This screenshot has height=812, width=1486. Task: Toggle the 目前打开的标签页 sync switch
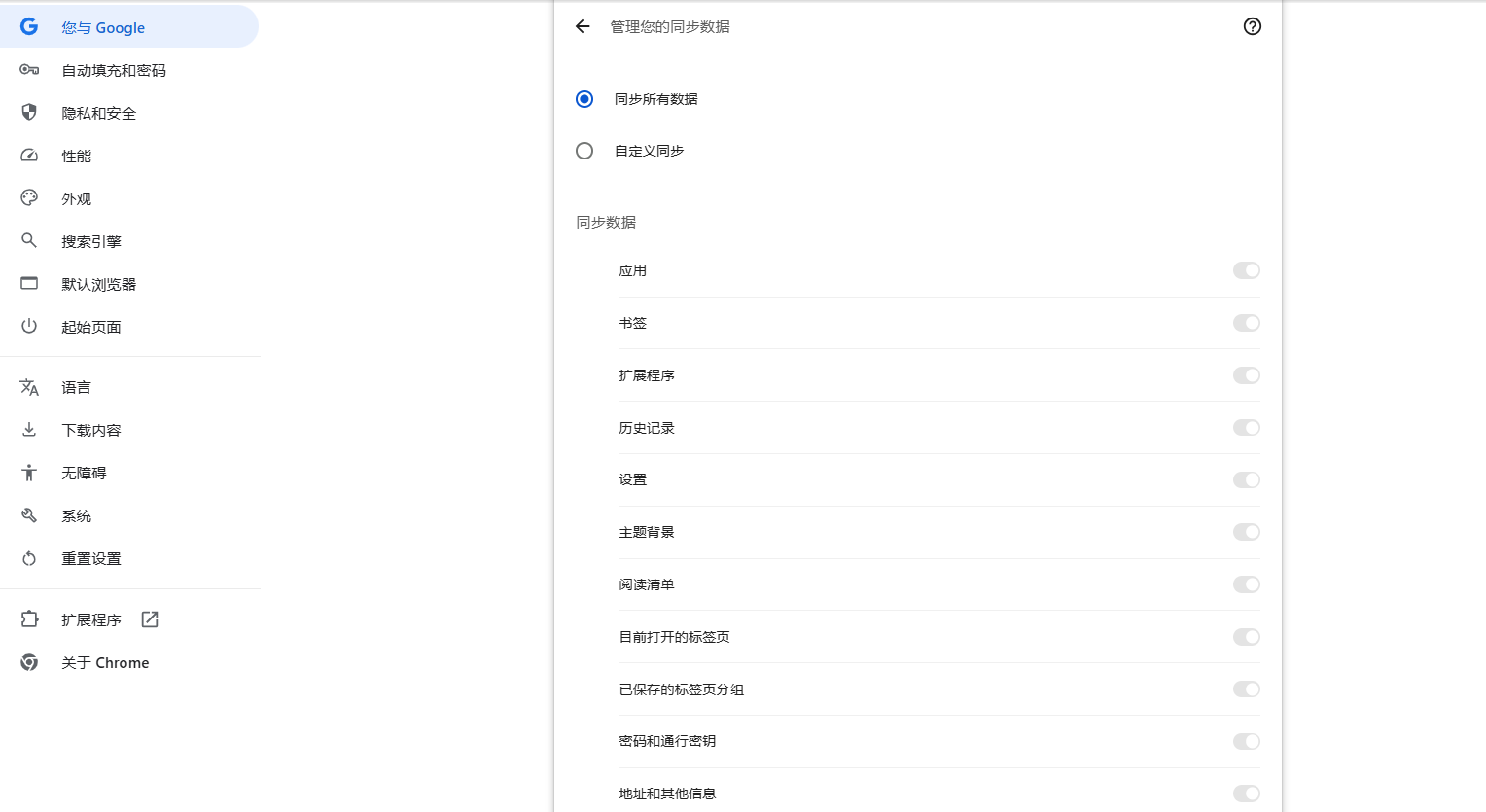pyautogui.click(x=1247, y=637)
